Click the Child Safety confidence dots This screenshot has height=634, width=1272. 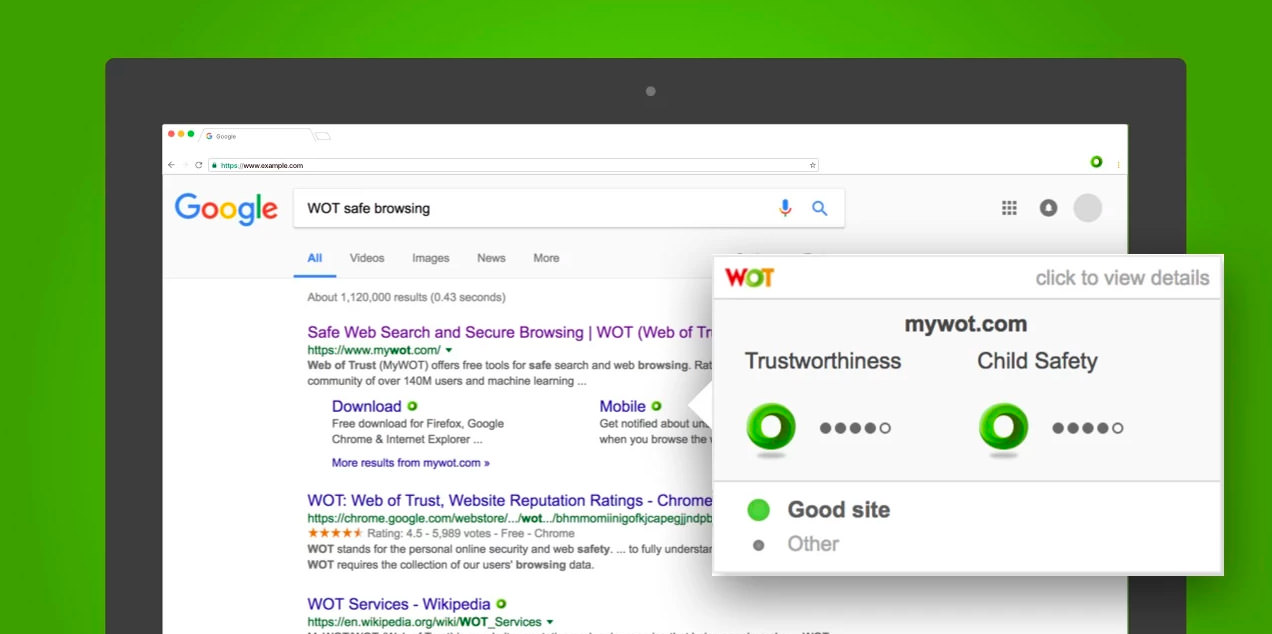coord(1088,428)
